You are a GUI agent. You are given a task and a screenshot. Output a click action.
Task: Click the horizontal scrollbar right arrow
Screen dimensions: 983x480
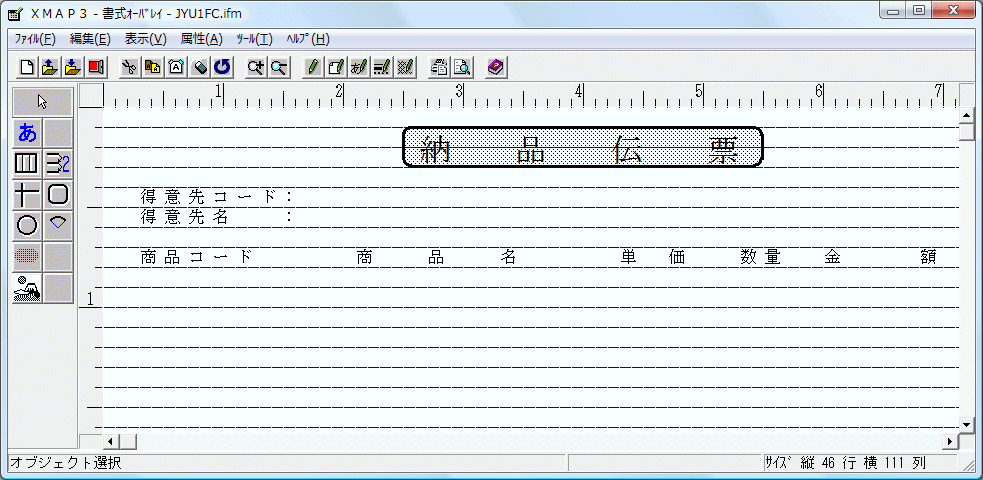pyautogui.click(x=951, y=442)
